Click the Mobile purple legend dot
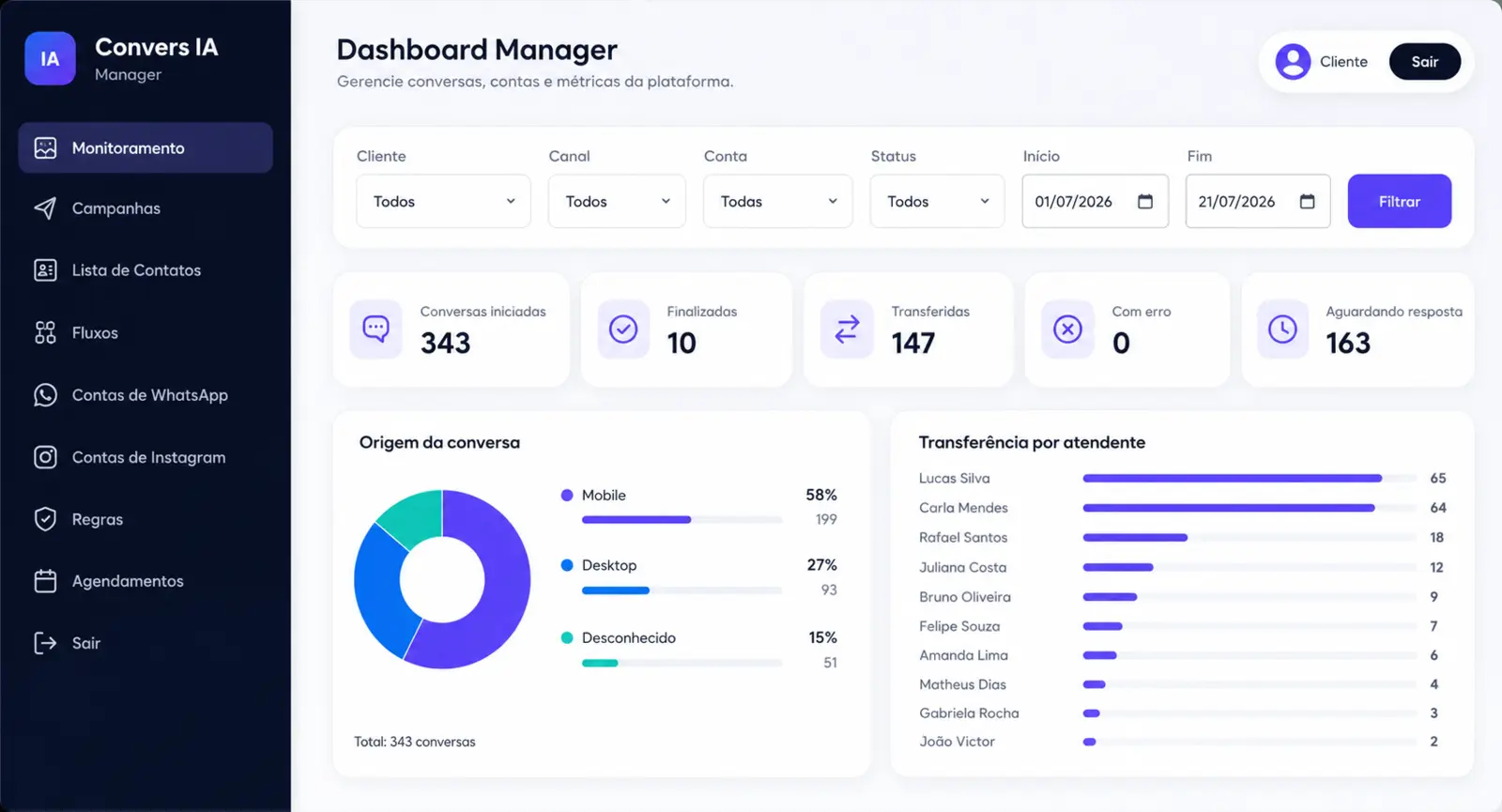 coord(567,495)
